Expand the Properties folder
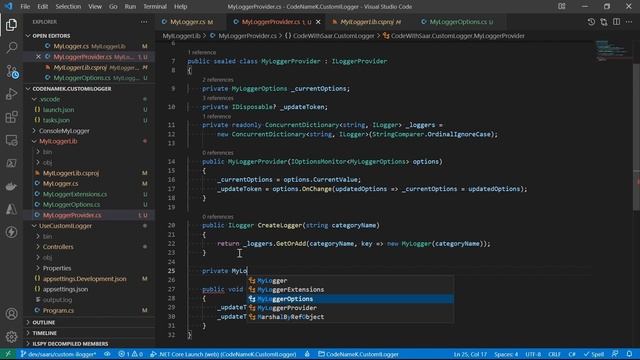Image resolution: width=640 pixels, height=360 pixels. coord(89,268)
